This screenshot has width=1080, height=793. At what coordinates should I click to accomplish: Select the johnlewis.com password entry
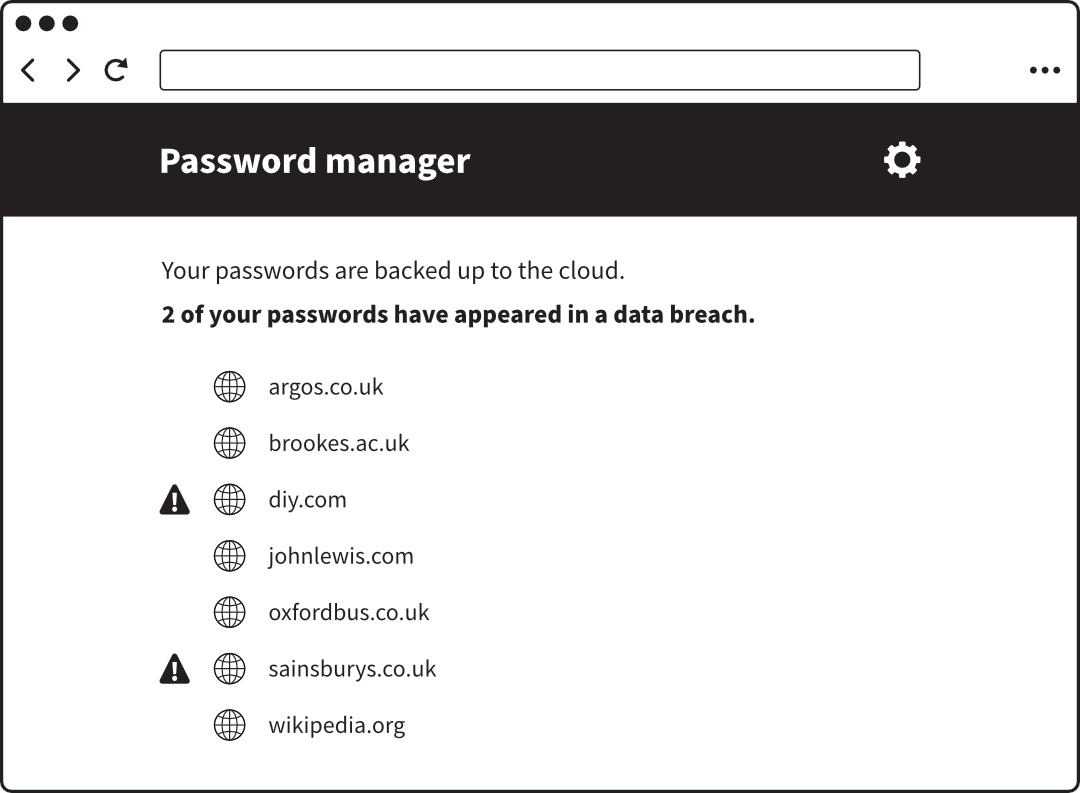click(x=340, y=556)
